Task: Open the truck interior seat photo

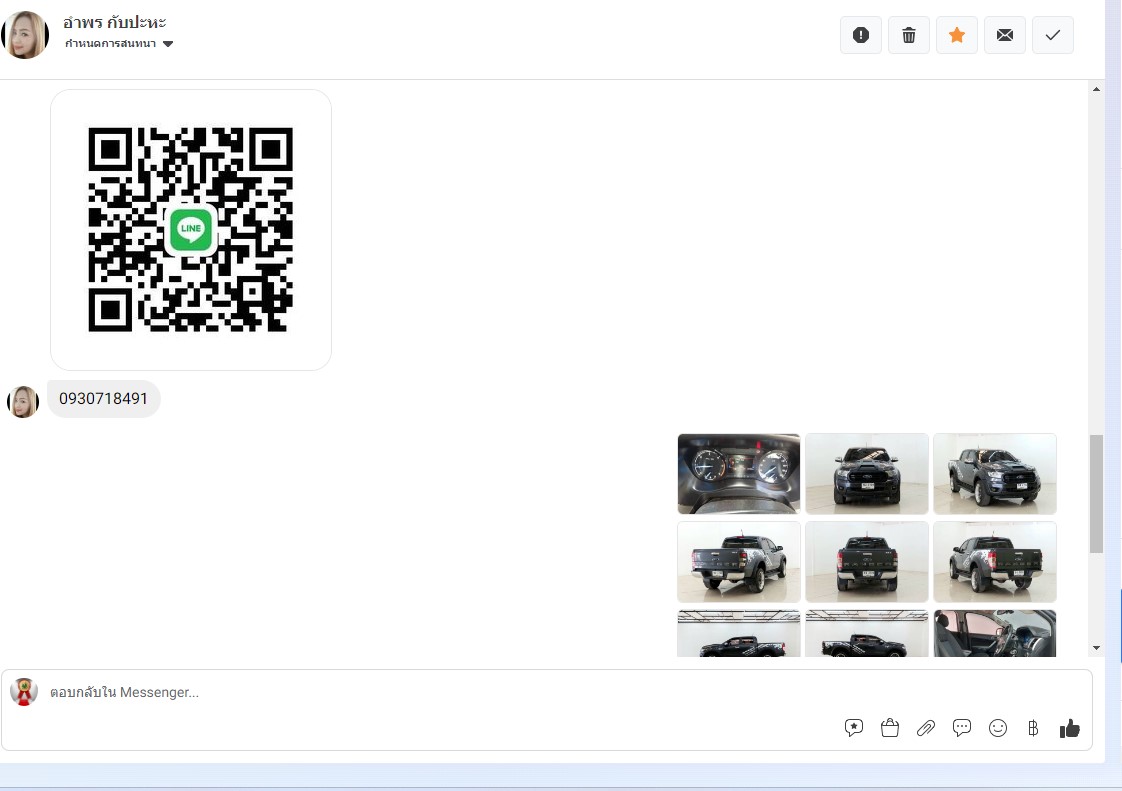Action: tap(995, 634)
